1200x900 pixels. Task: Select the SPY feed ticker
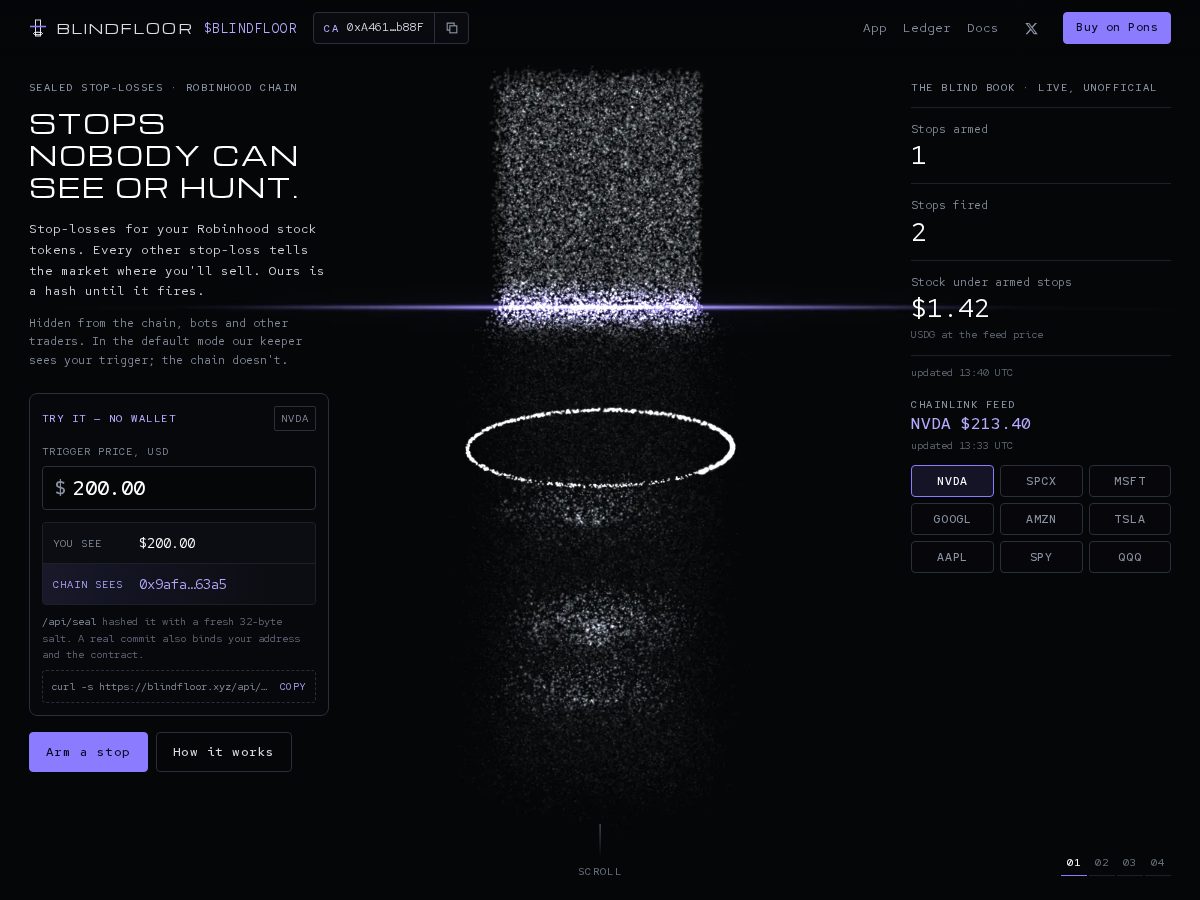pos(1041,557)
